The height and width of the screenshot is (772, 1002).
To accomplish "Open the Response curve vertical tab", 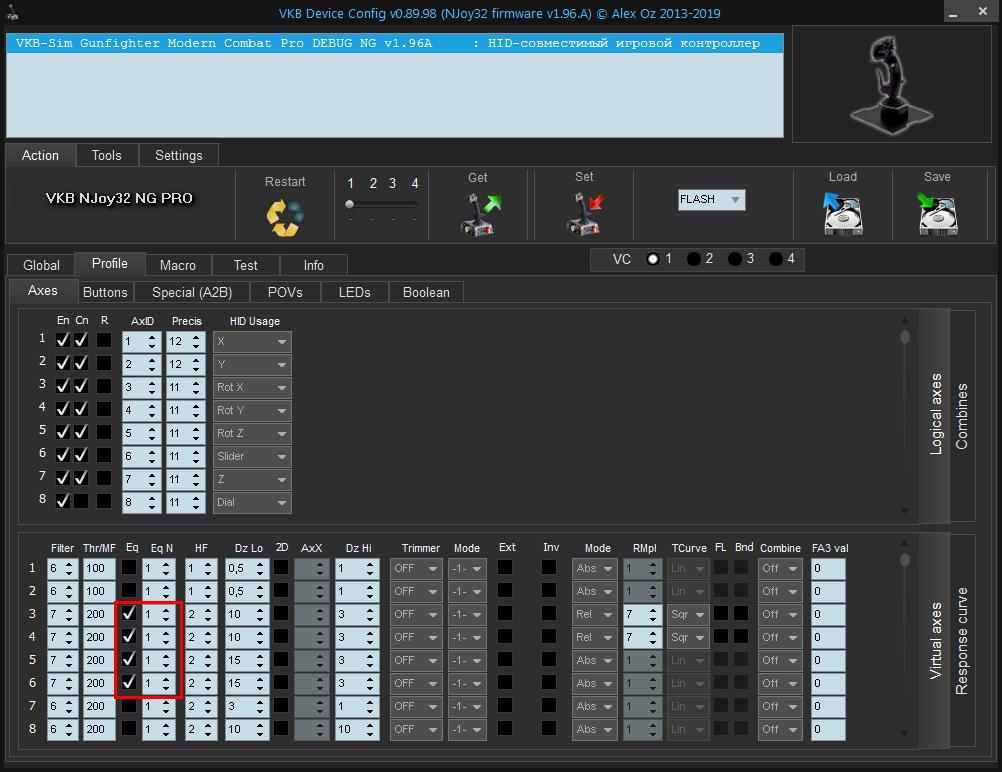I will point(962,641).
